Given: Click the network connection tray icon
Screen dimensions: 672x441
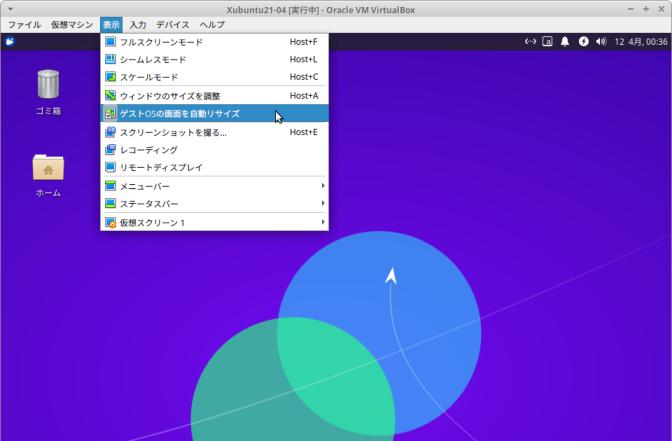Looking at the screenshot, I should pos(530,42).
